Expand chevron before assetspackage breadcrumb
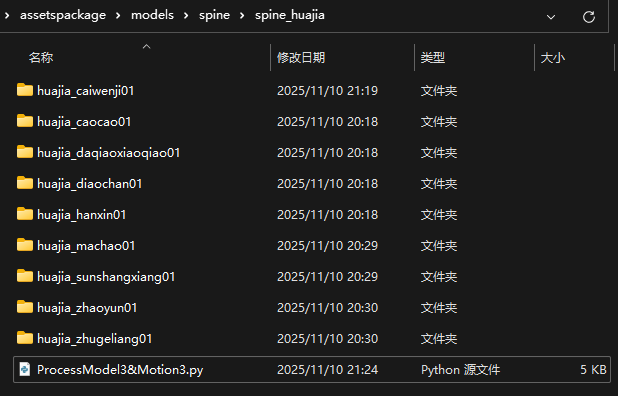618x396 pixels. pyautogui.click(x=7, y=16)
